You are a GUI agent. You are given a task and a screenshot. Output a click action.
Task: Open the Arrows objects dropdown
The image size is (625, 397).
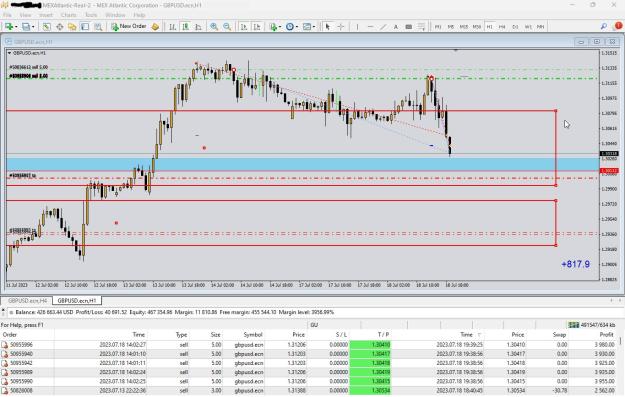421,27
